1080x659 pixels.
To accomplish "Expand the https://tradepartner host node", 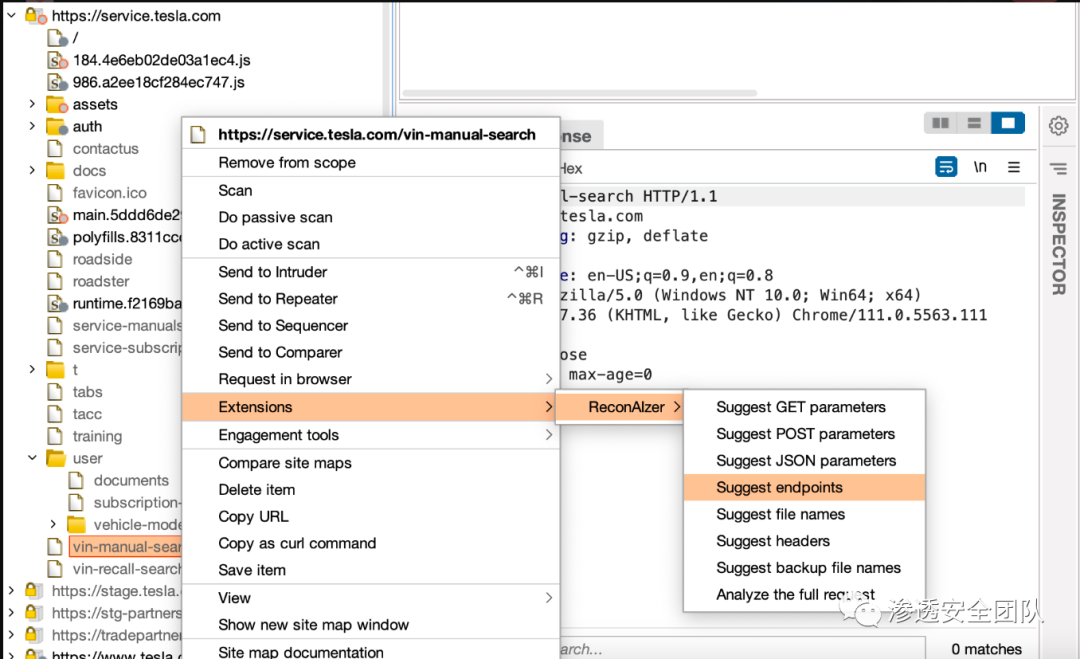I will 11,634.
